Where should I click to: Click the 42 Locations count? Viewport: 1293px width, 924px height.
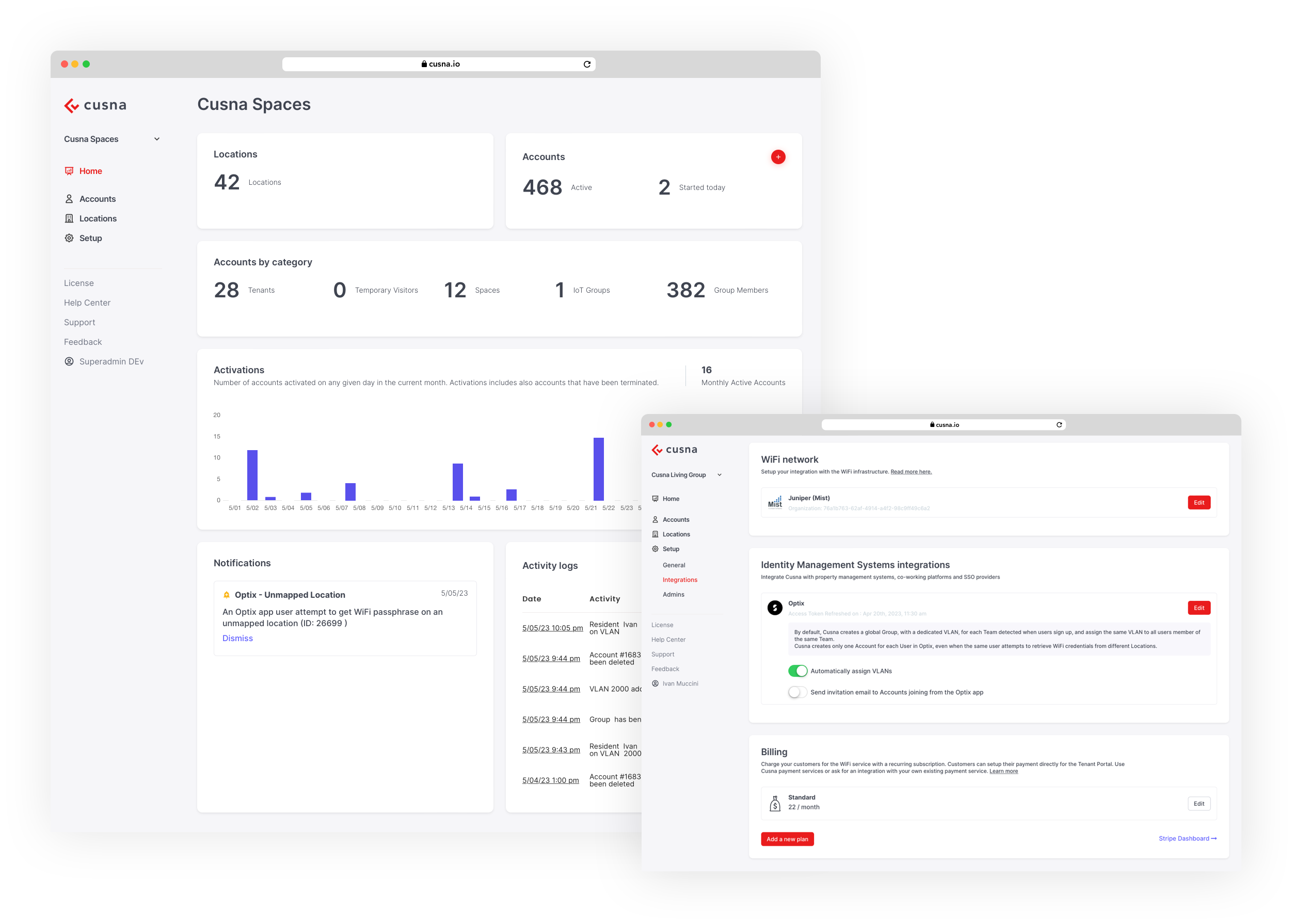tap(227, 182)
